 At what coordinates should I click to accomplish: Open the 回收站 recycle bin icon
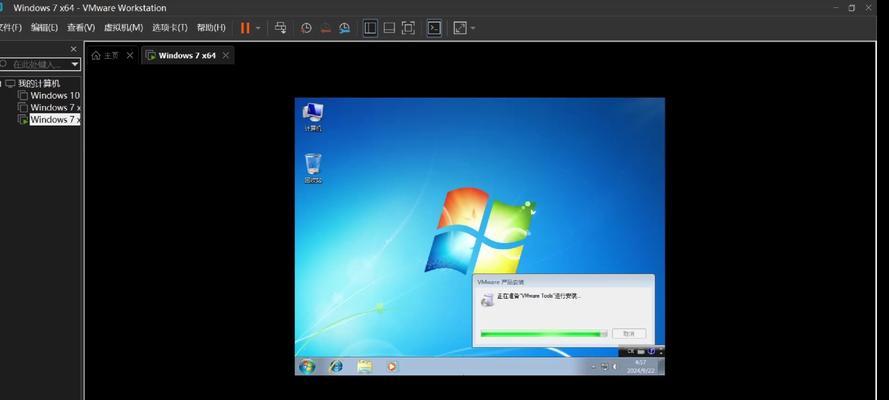pos(313,168)
